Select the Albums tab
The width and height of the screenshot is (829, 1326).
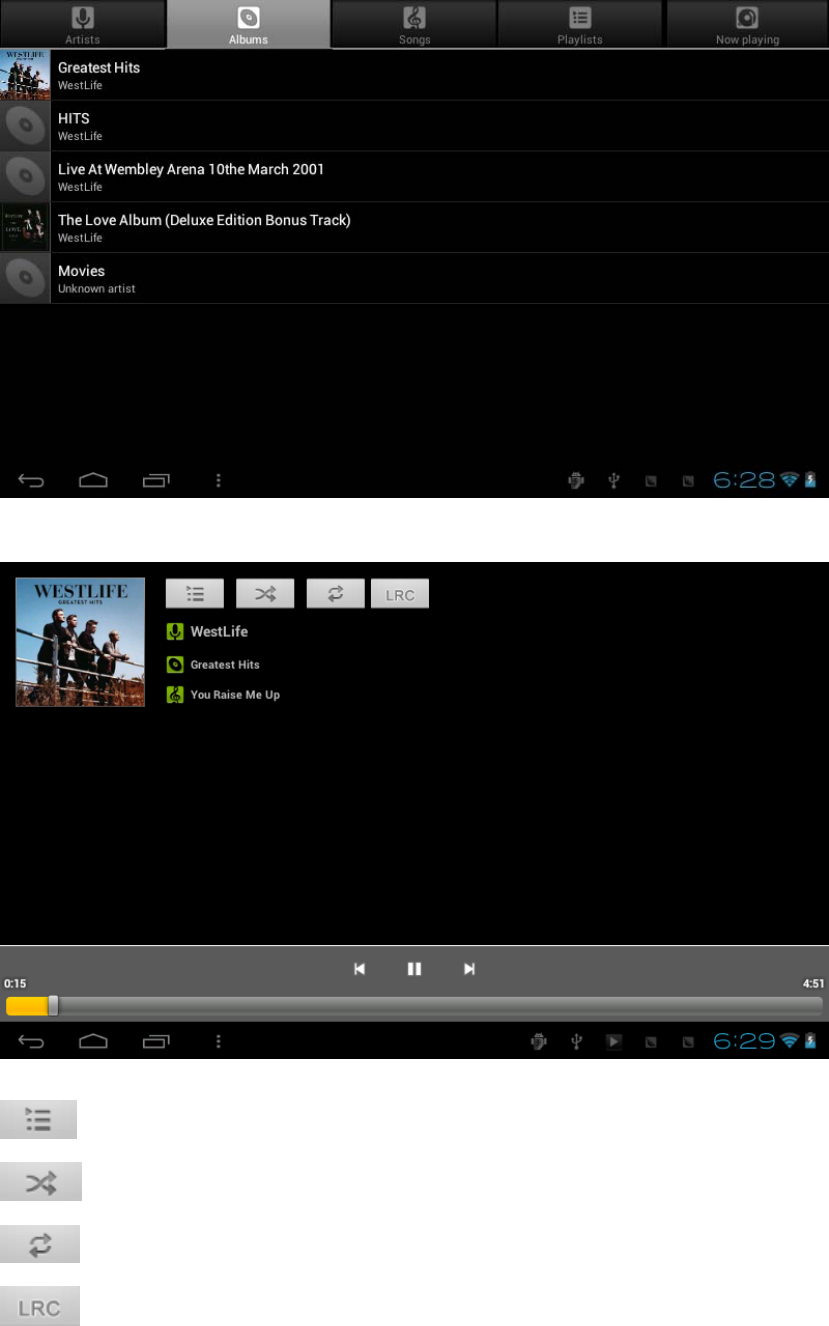pyautogui.click(x=248, y=24)
